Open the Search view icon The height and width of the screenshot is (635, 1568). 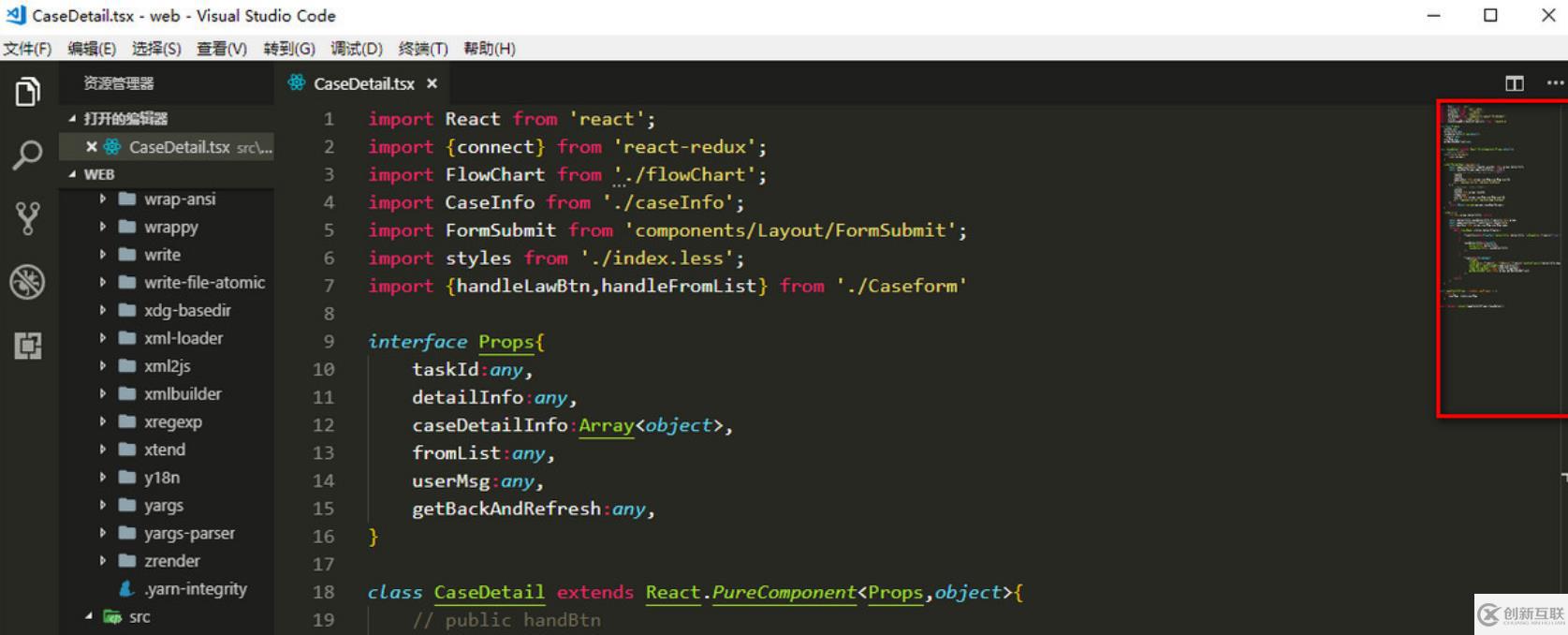pos(28,155)
